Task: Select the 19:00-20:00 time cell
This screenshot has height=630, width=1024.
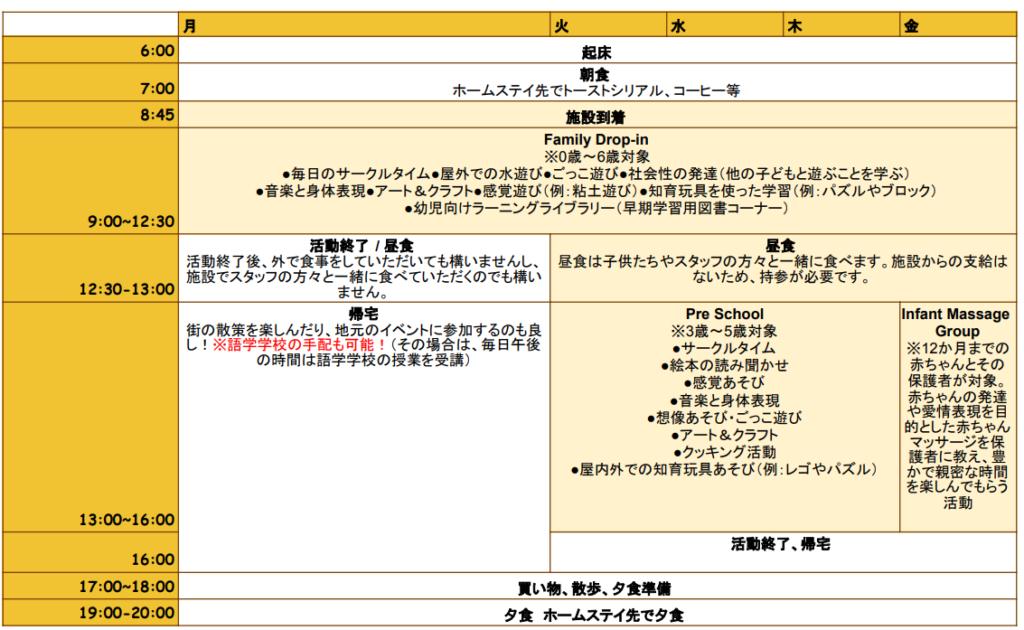Action: (x=132, y=613)
